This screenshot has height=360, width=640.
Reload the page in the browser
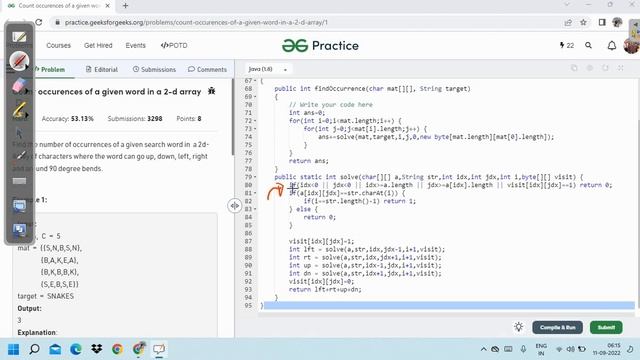tap(38, 22)
